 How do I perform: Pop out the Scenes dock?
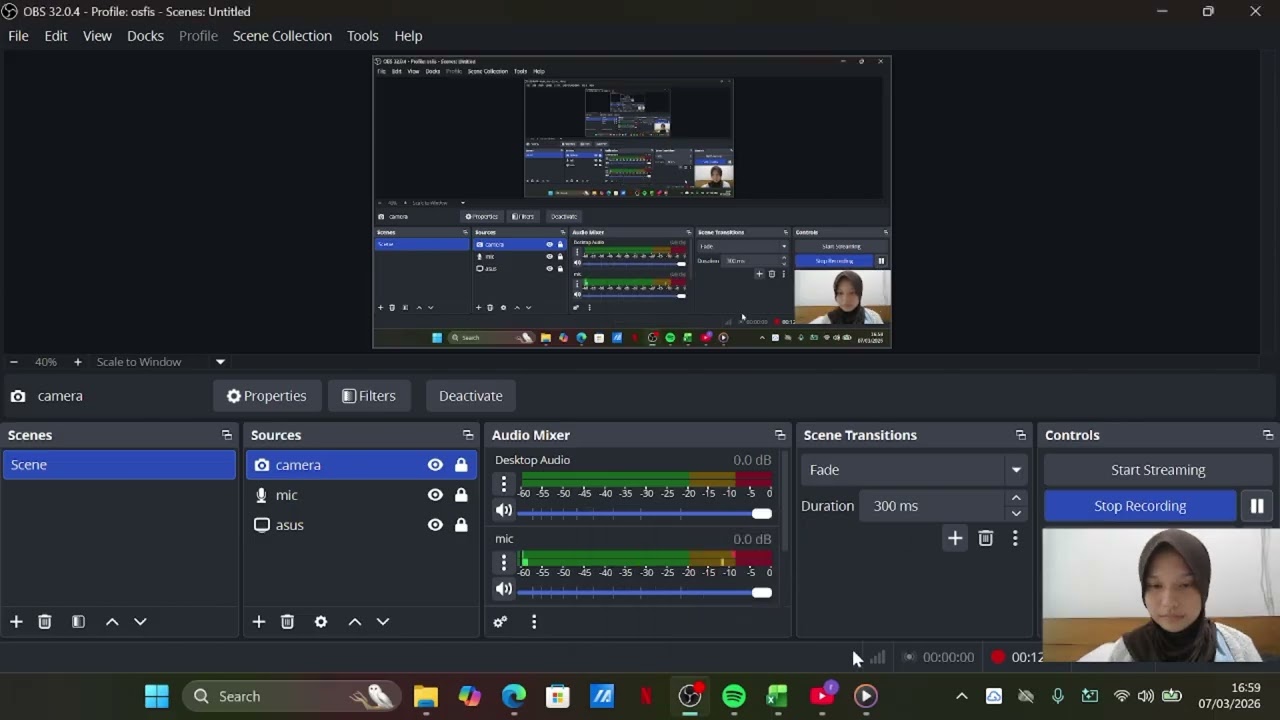(x=227, y=435)
